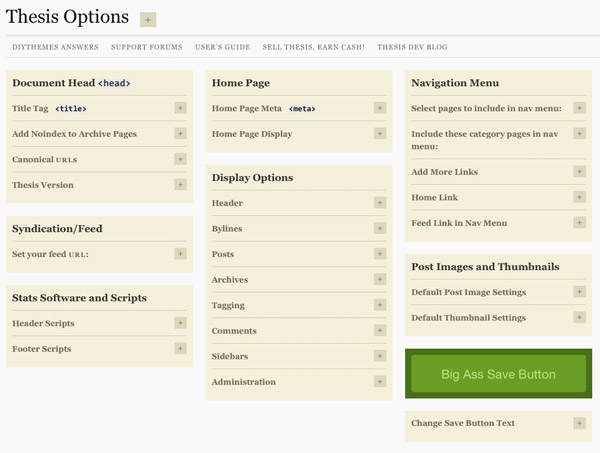Click the Document Head section heading
This screenshot has width=600, height=453.
pos(71,83)
